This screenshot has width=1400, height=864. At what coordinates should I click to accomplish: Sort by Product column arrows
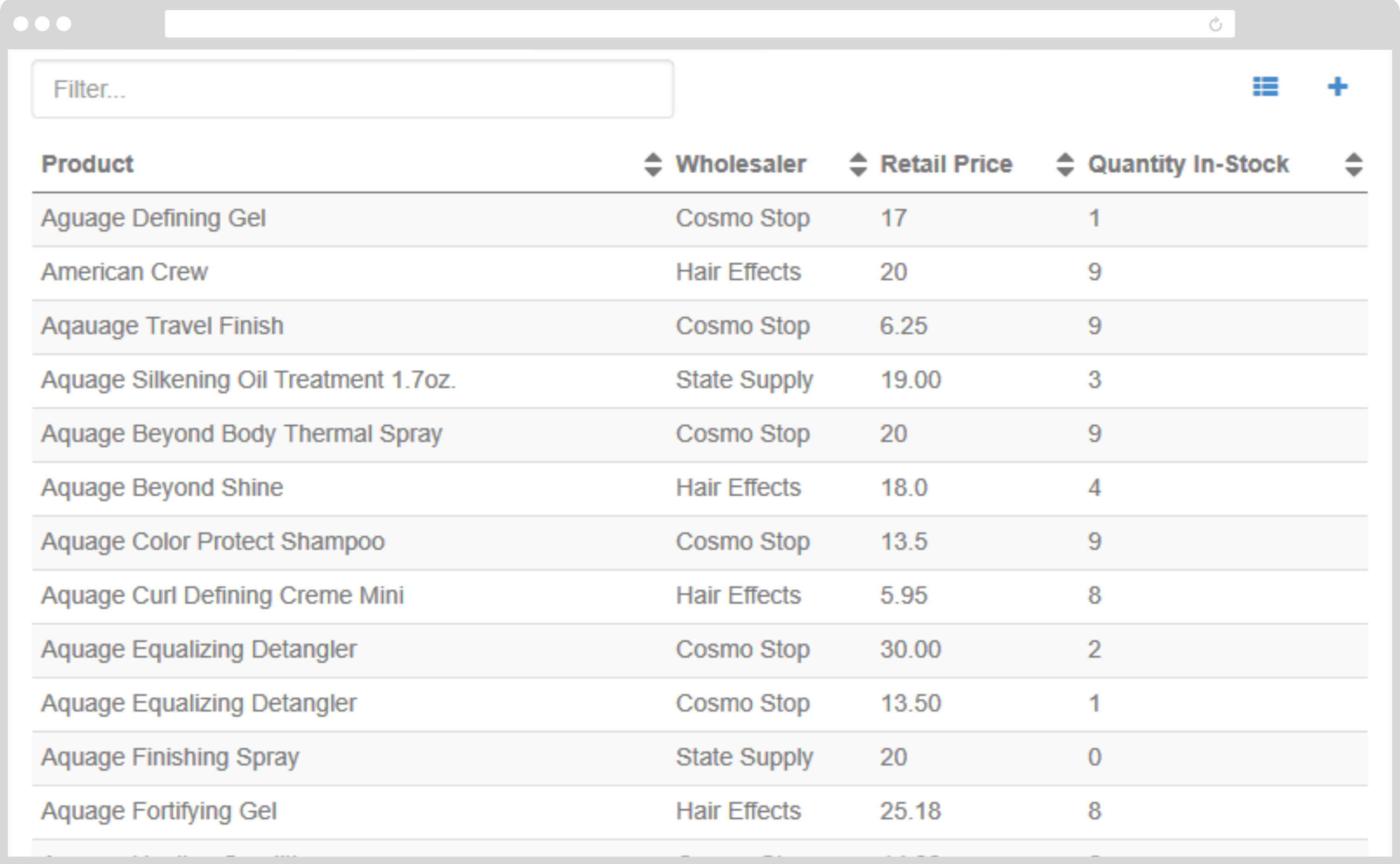tap(653, 165)
